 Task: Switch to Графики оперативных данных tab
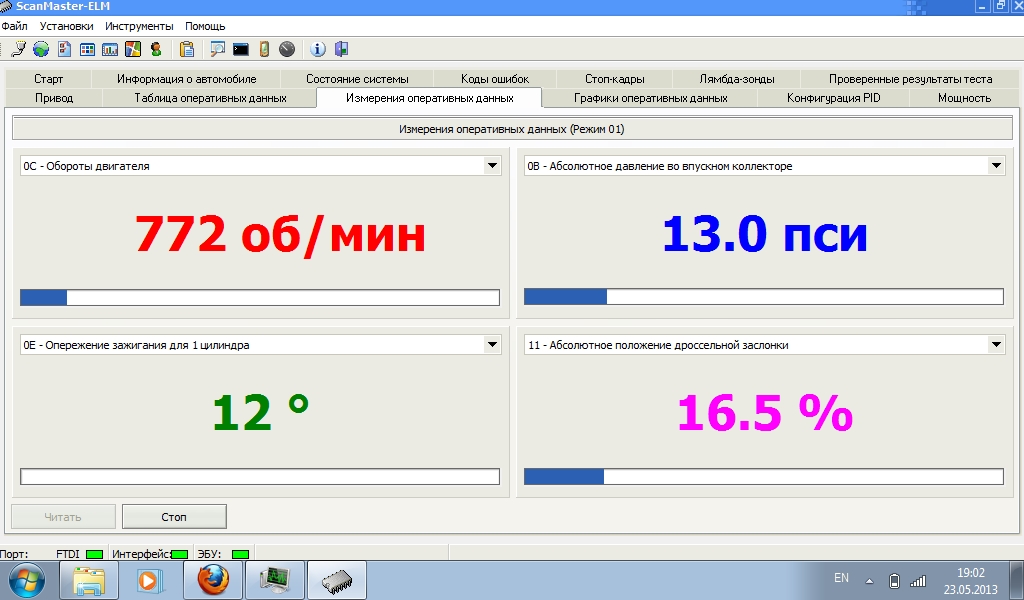(x=650, y=98)
